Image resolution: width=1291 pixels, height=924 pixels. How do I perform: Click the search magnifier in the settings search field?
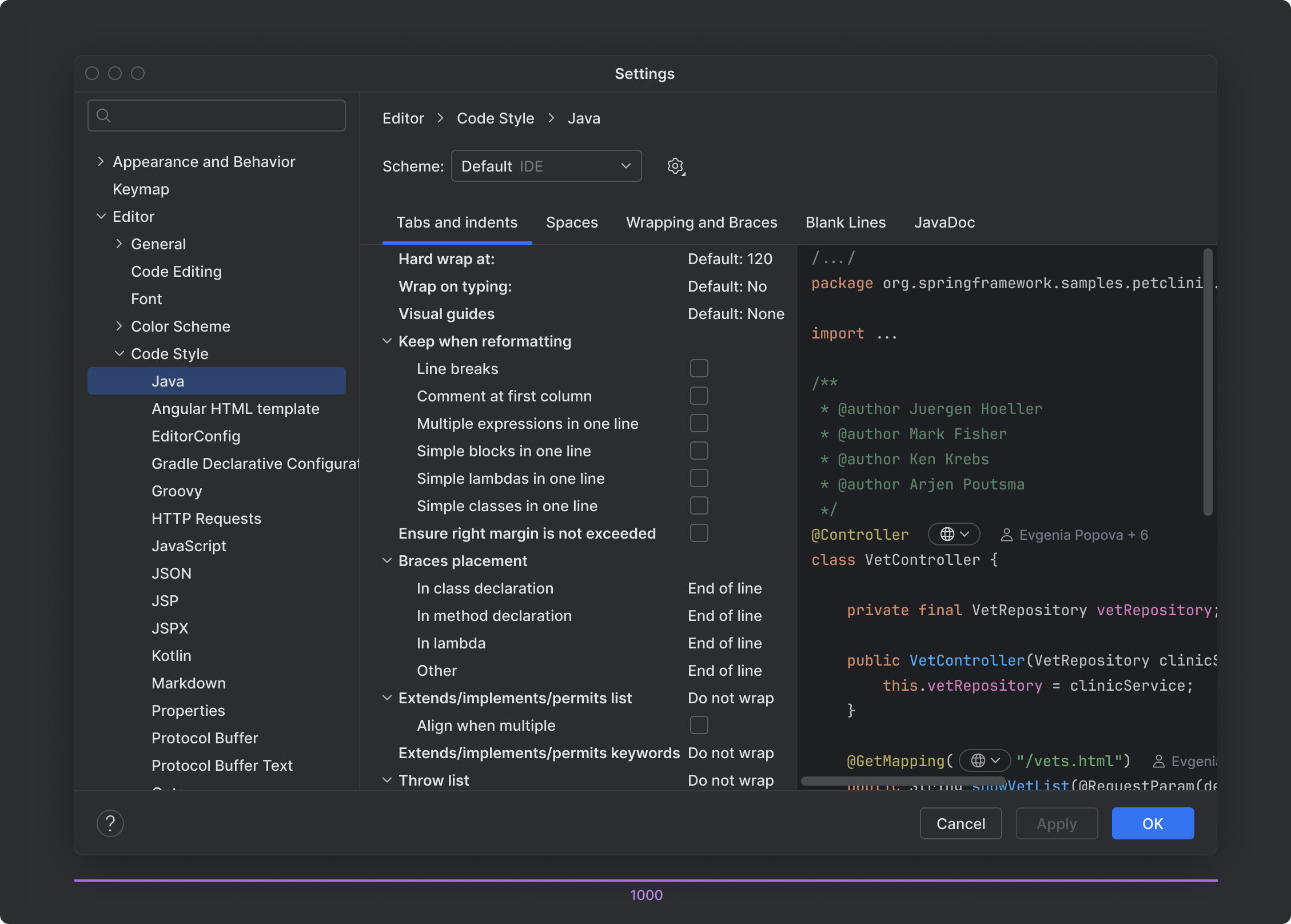pyautogui.click(x=103, y=115)
